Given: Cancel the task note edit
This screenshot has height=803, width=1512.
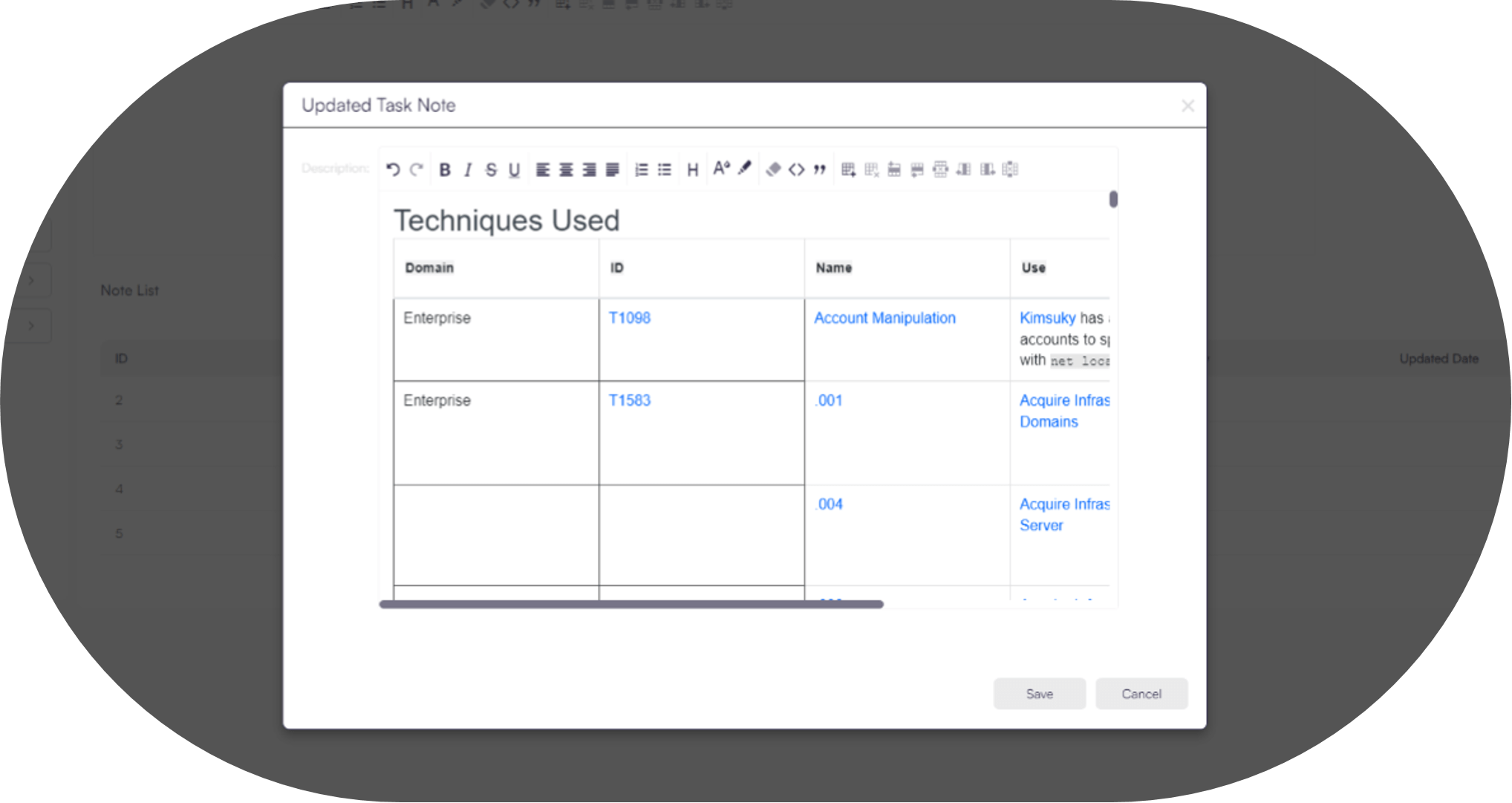Looking at the screenshot, I should point(1141,694).
